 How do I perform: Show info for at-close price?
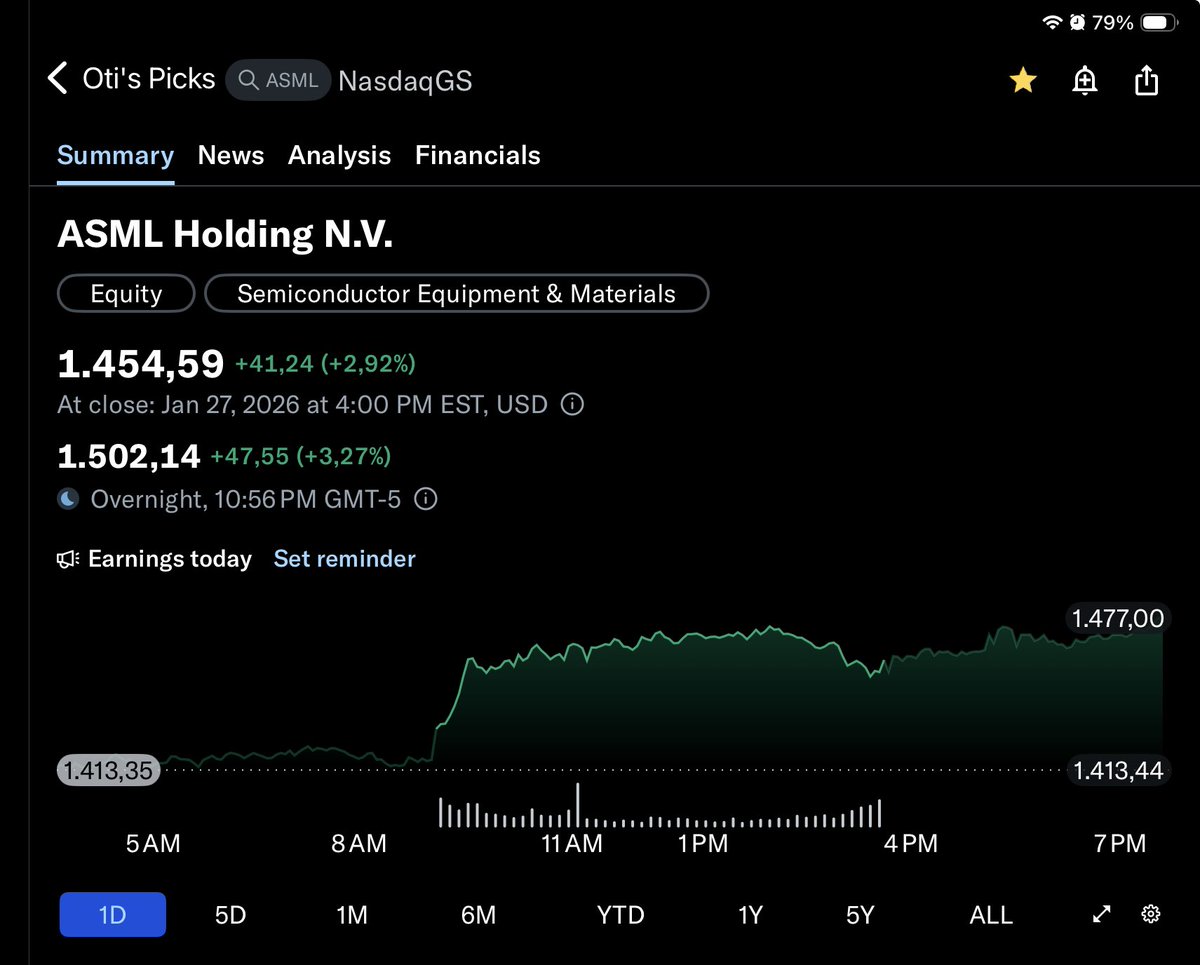click(x=572, y=405)
